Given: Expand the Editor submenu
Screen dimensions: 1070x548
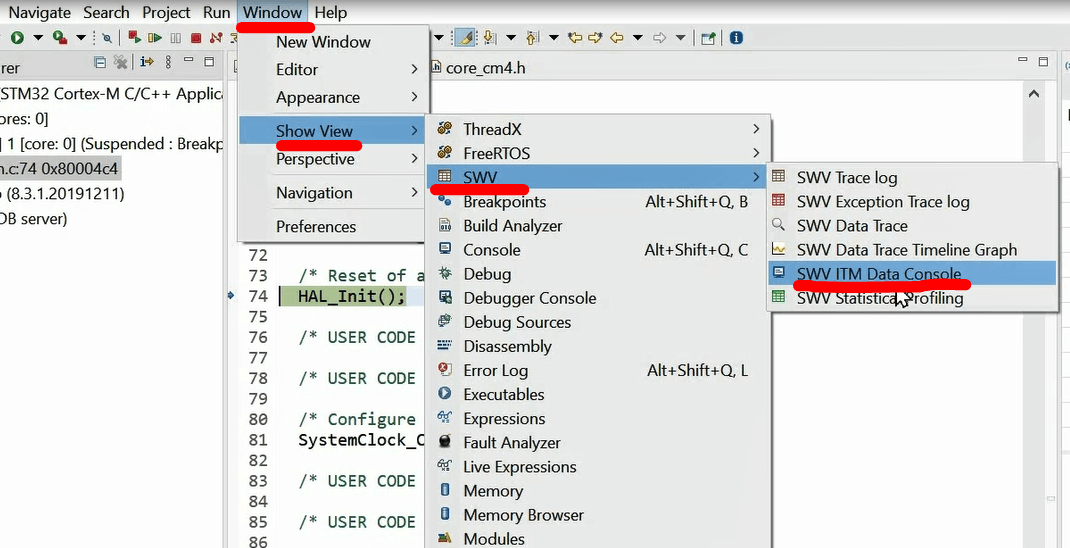Looking at the screenshot, I should [334, 70].
